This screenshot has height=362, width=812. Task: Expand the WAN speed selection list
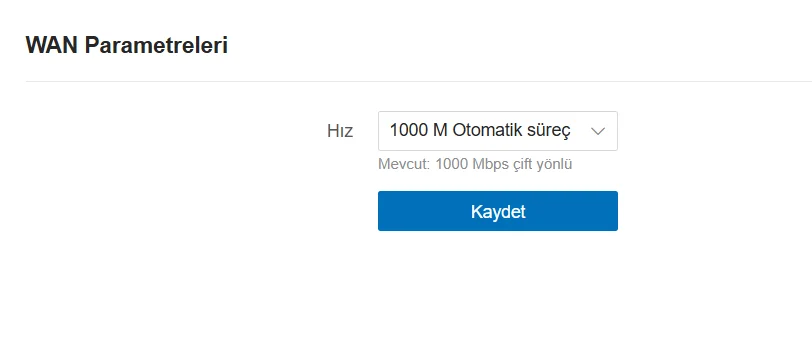pyautogui.click(x=498, y=131)
